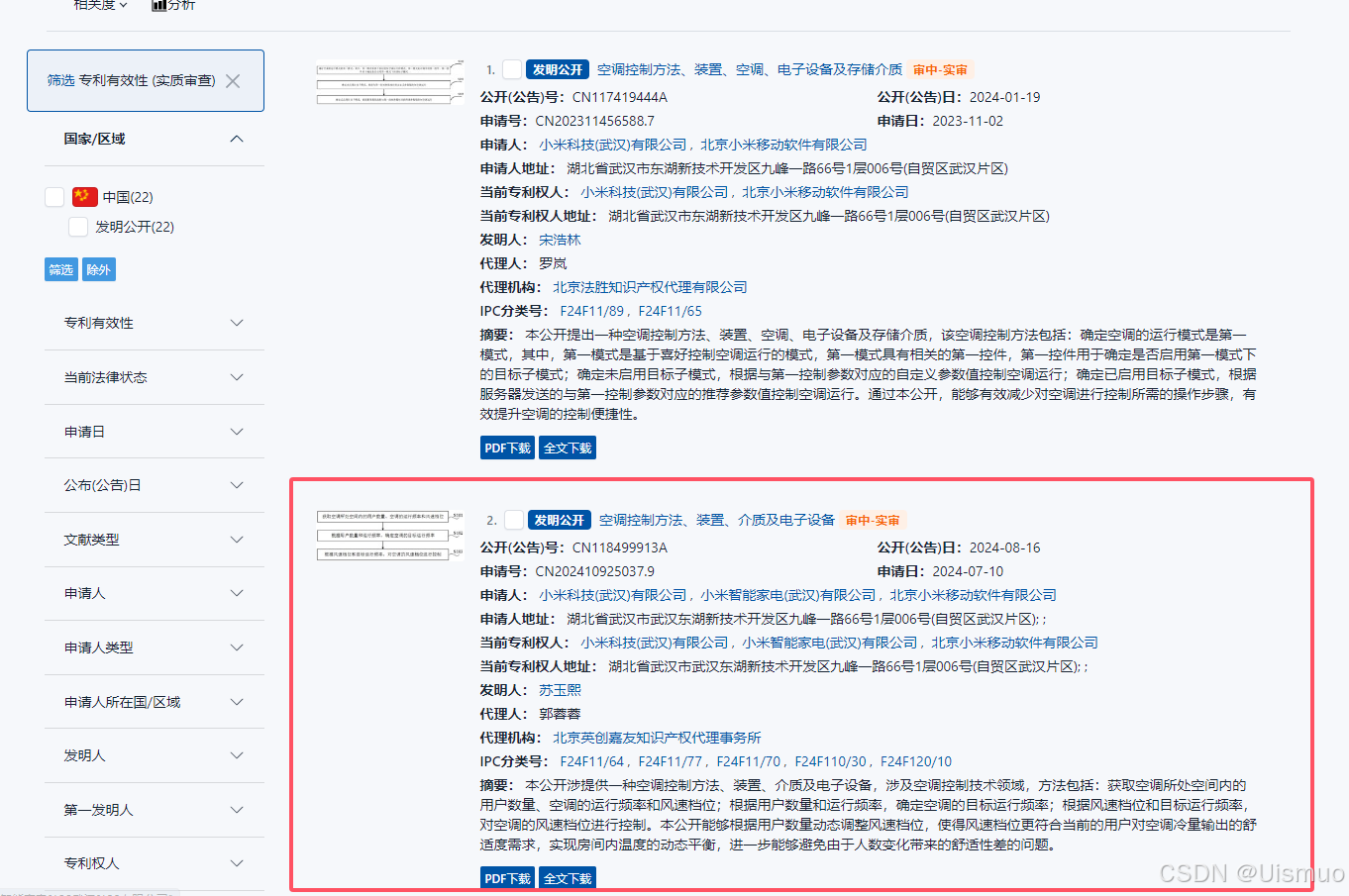Open the 相关度 sort dropdown

[x=101, y=5]
